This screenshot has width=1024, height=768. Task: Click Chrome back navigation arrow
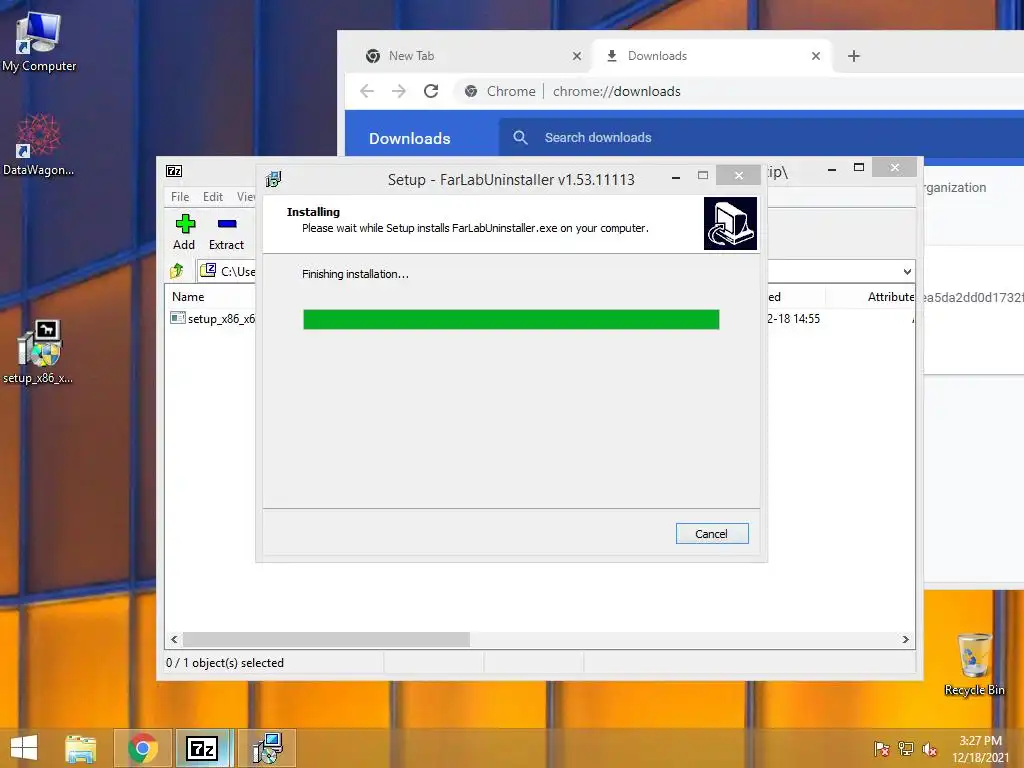[x=367, y=91]
